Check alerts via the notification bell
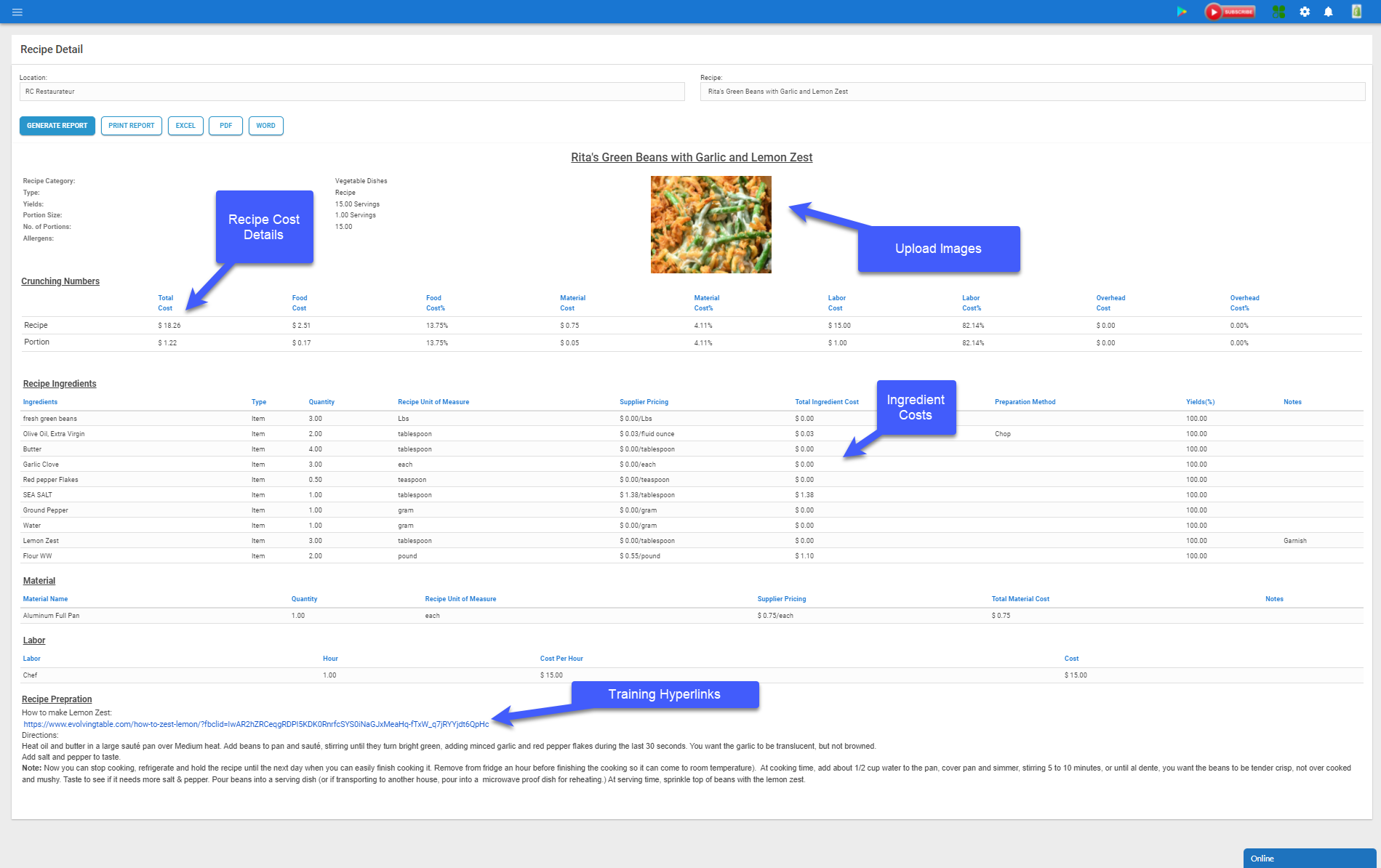The image size is (1381, 868). pyautogui.click(x=1329, y=12)
